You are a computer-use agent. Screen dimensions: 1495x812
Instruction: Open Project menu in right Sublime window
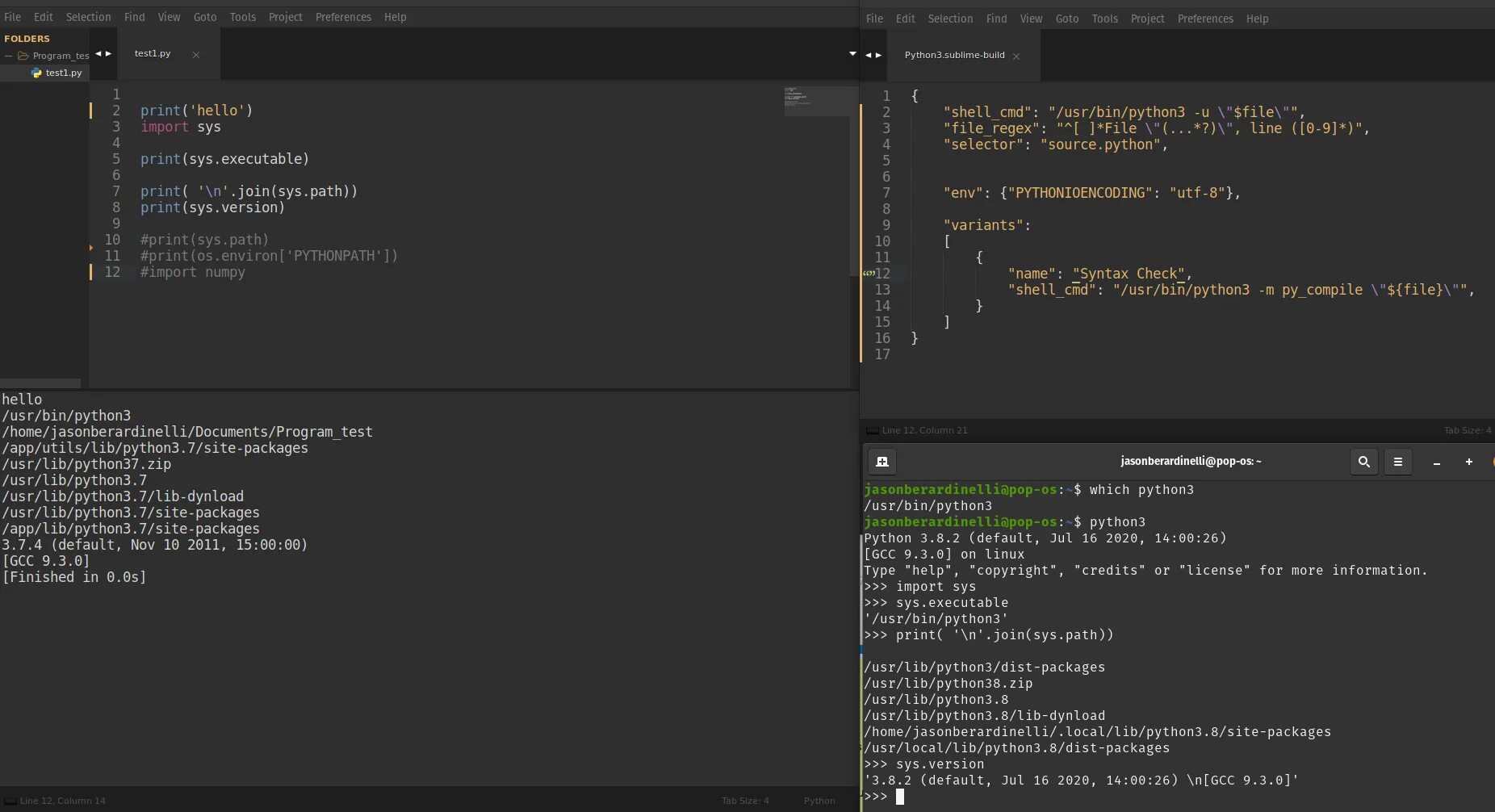[1147, 19]
